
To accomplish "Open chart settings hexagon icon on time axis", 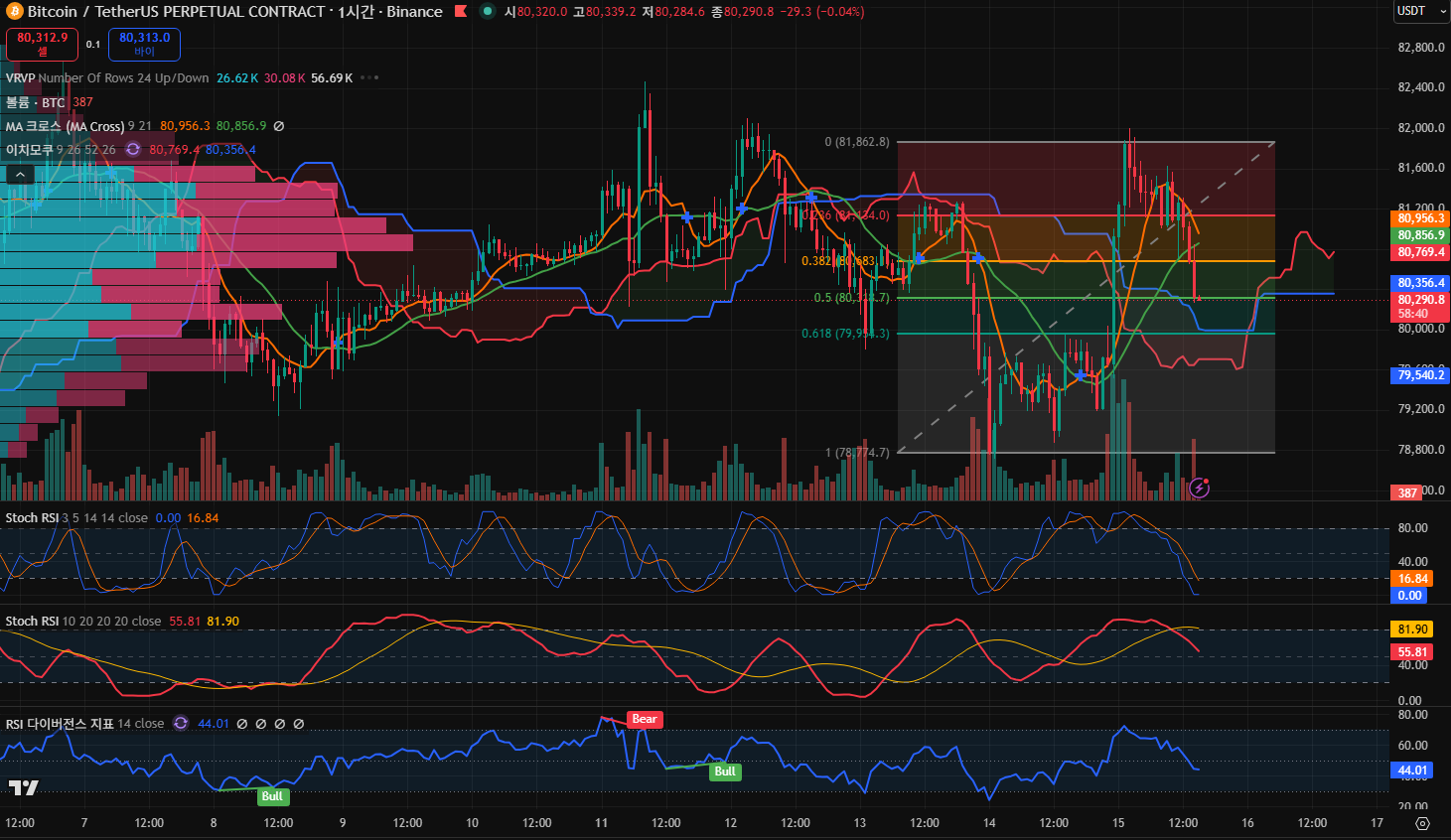I will tap(1422, 823).
